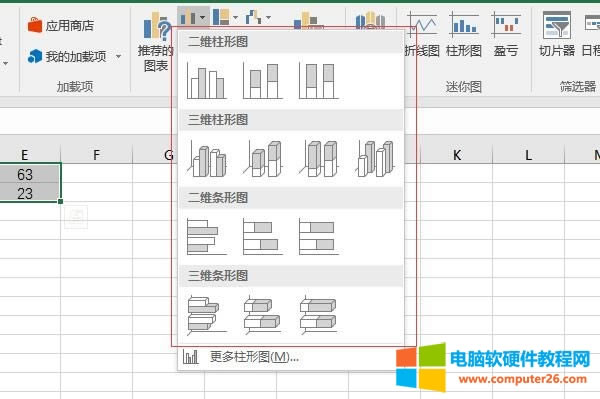The image size is (600, 399).
Task: Select the 2D stacked bar chart
Action: [262, 236]
